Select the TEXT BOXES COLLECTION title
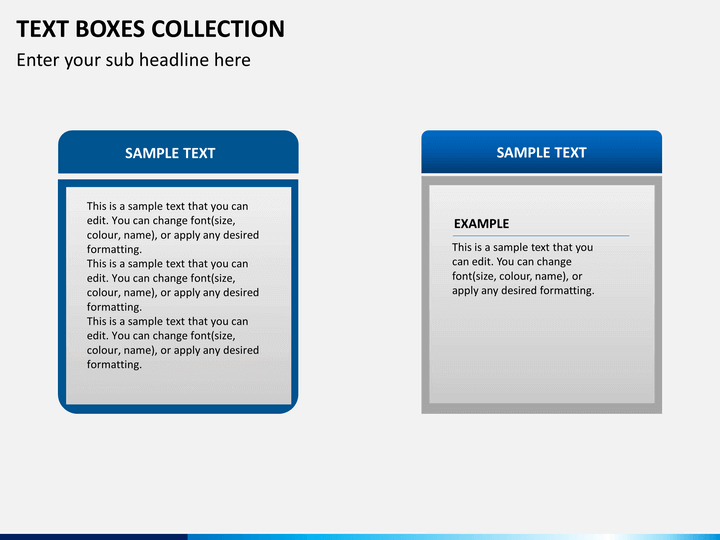 (151, 29)
